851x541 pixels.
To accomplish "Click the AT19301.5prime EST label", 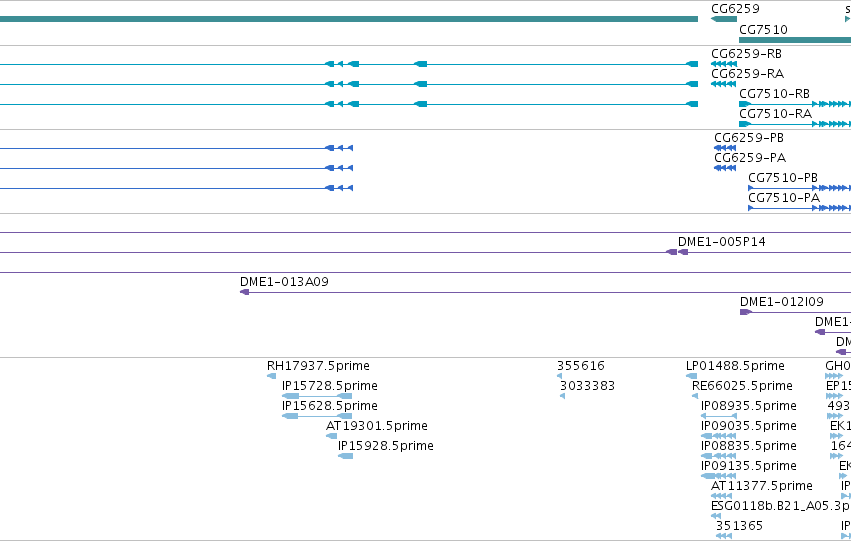I will point(377,426).
